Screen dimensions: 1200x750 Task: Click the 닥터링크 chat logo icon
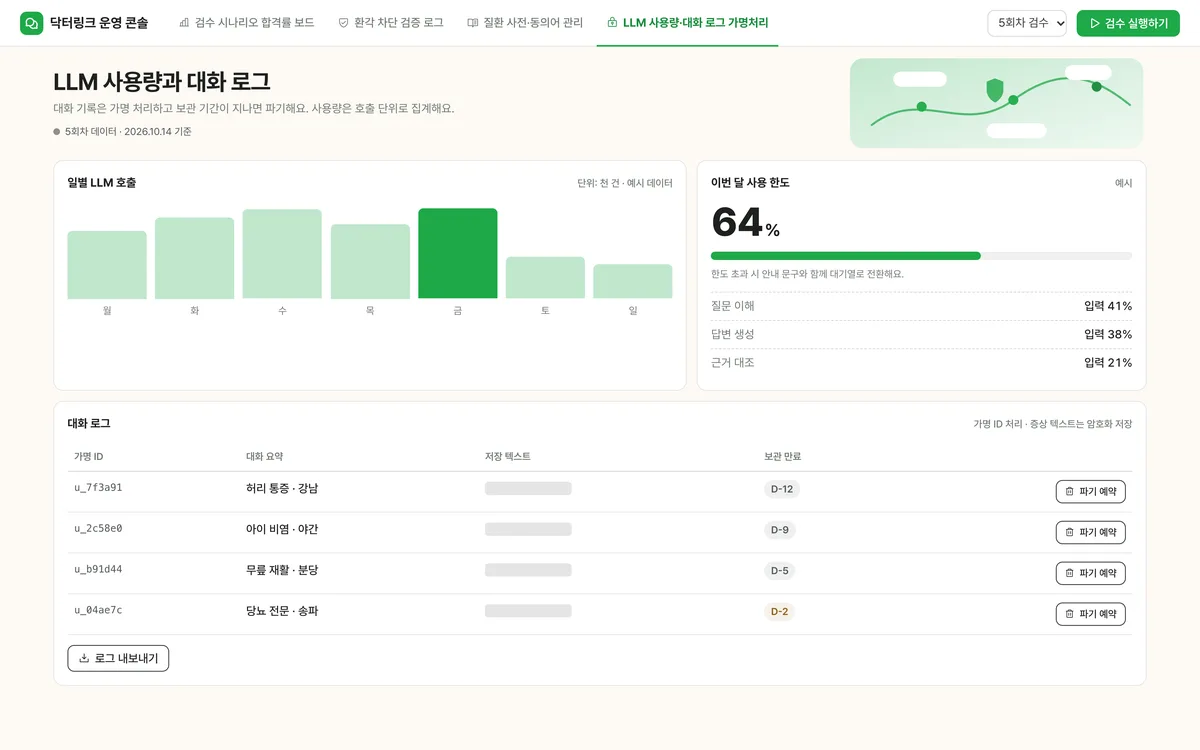coord(32,23)
